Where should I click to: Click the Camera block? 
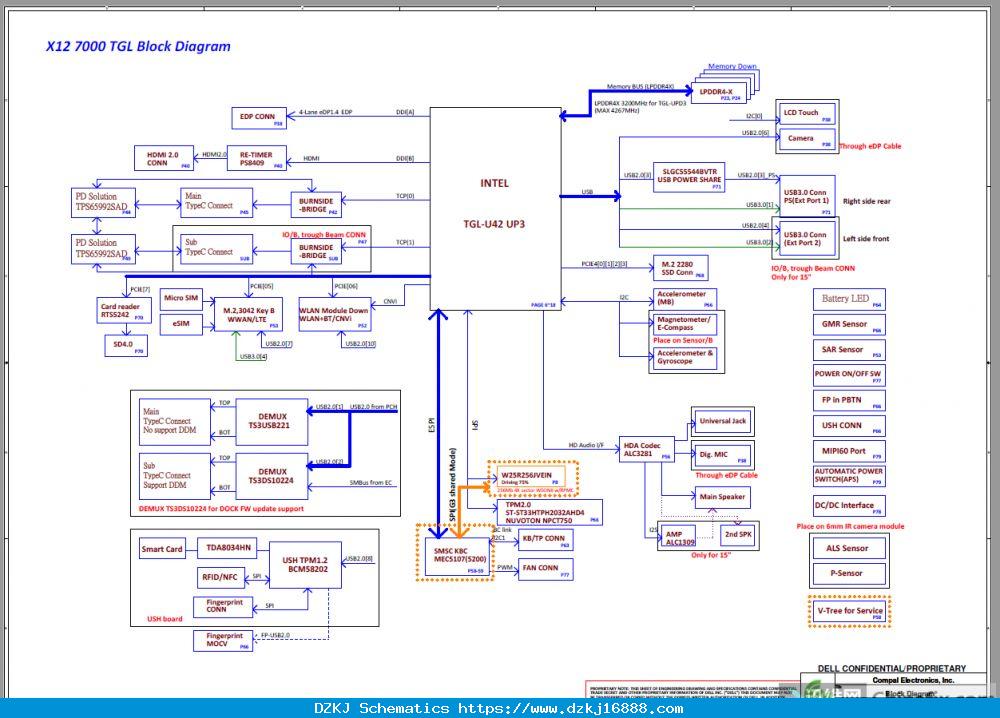click(x=807, y=139)
